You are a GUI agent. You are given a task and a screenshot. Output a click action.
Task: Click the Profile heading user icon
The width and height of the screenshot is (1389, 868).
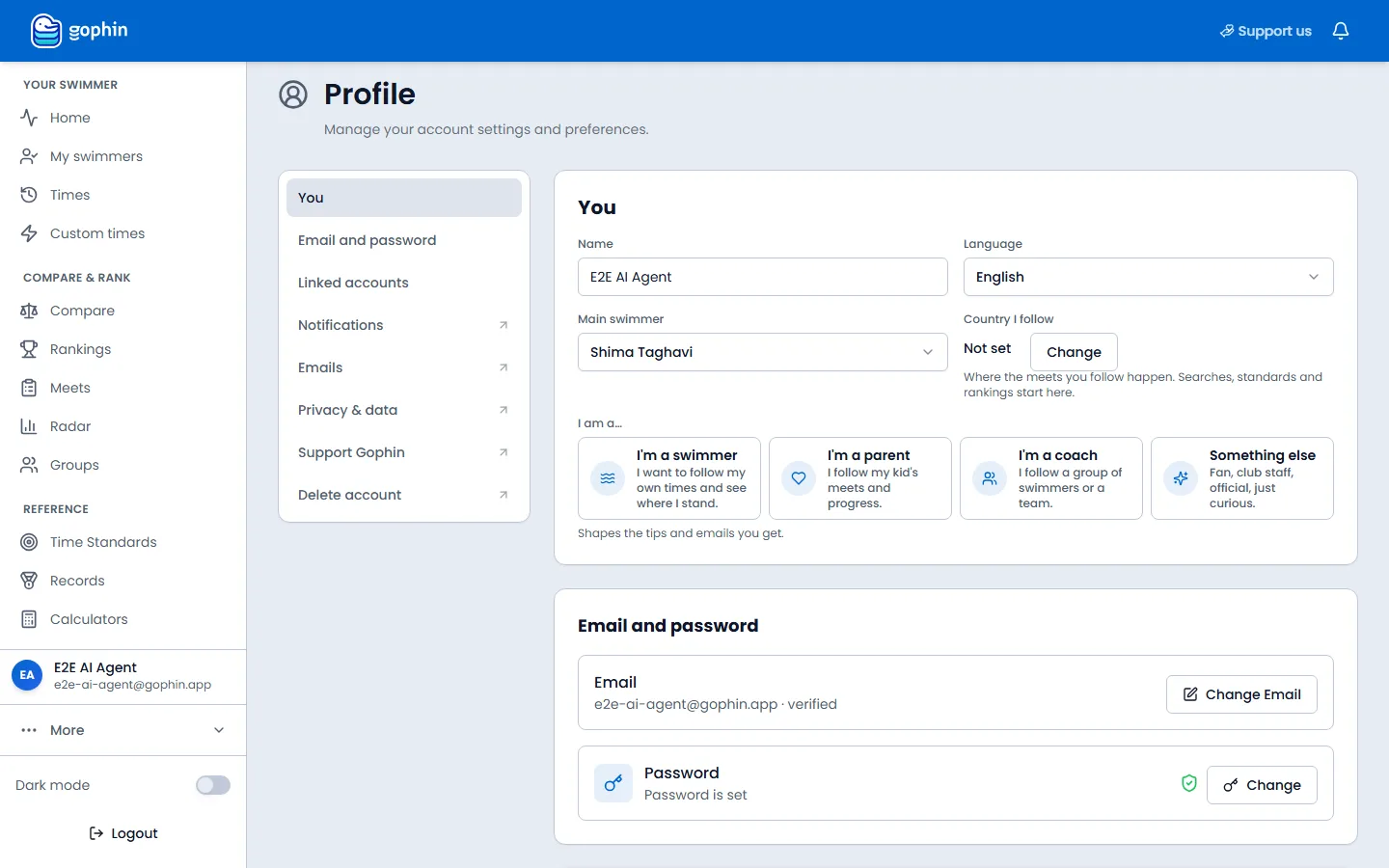(293, 95)
